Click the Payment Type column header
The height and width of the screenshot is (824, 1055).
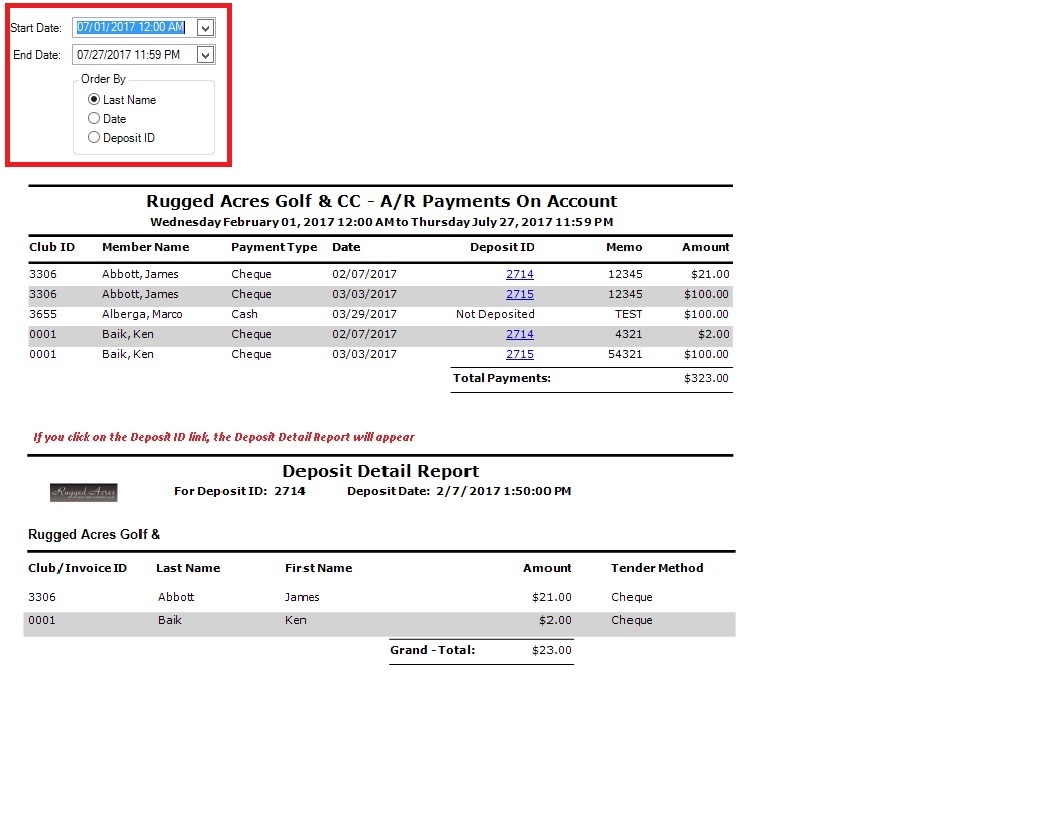pos(273,247)
